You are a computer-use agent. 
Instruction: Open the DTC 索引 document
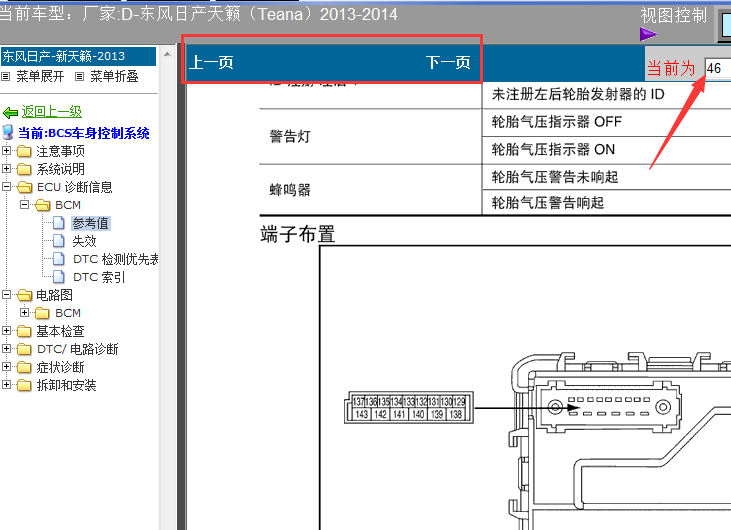pos(99,277)
